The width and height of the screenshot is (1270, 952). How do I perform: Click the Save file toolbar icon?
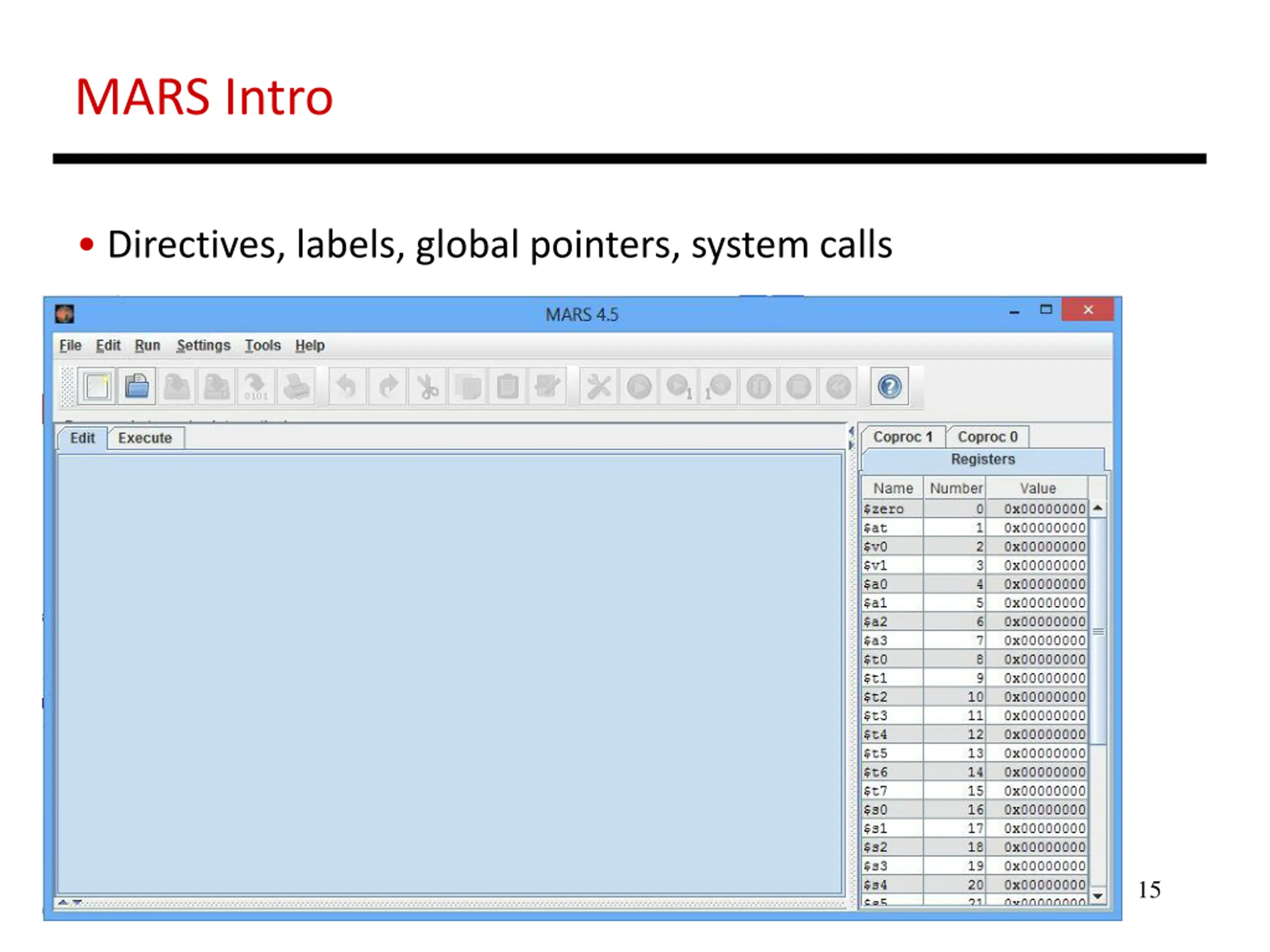[x=176, y=386]
